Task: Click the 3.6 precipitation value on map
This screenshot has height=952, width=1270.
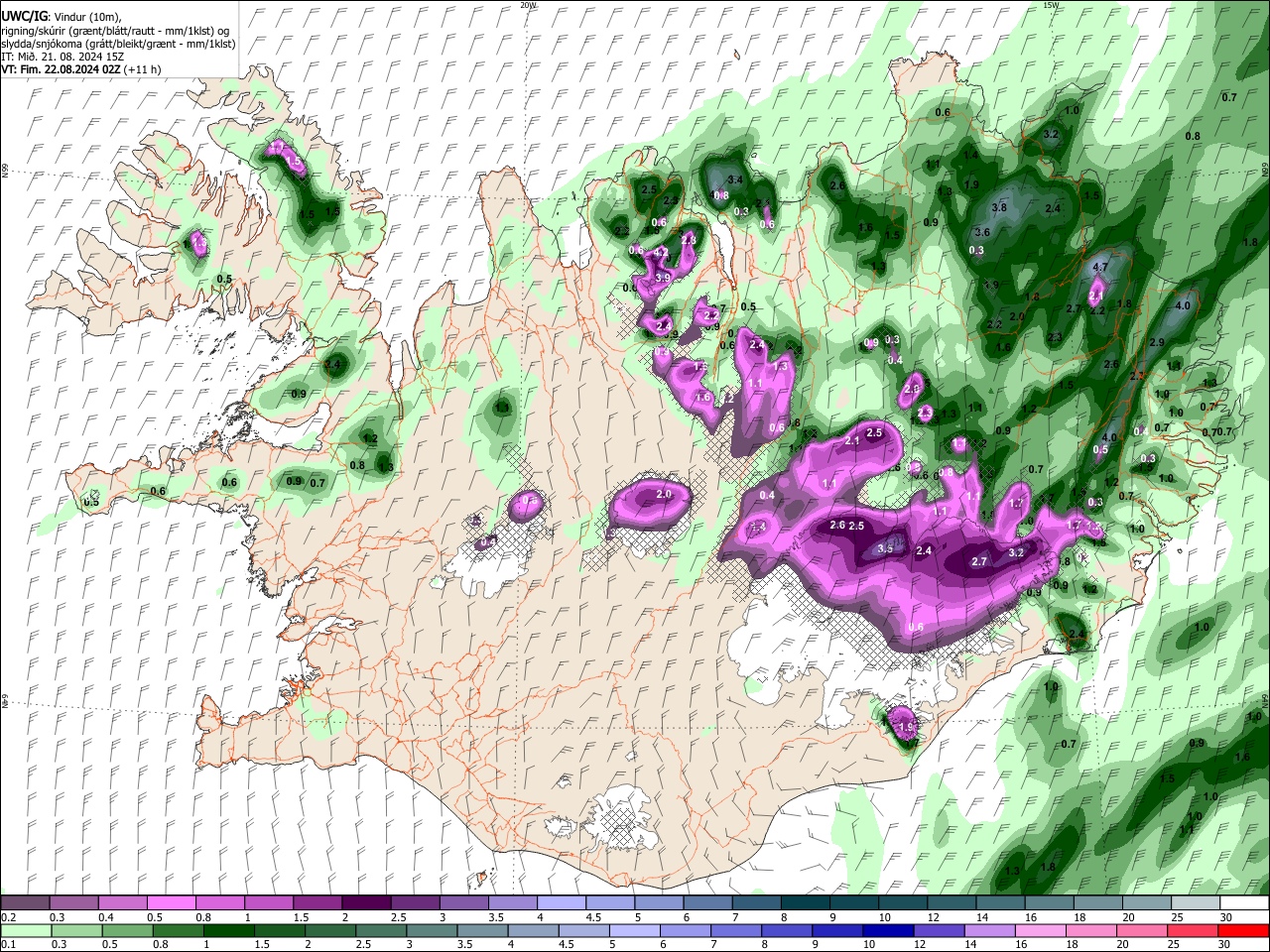Action: (x=982, y=232)
